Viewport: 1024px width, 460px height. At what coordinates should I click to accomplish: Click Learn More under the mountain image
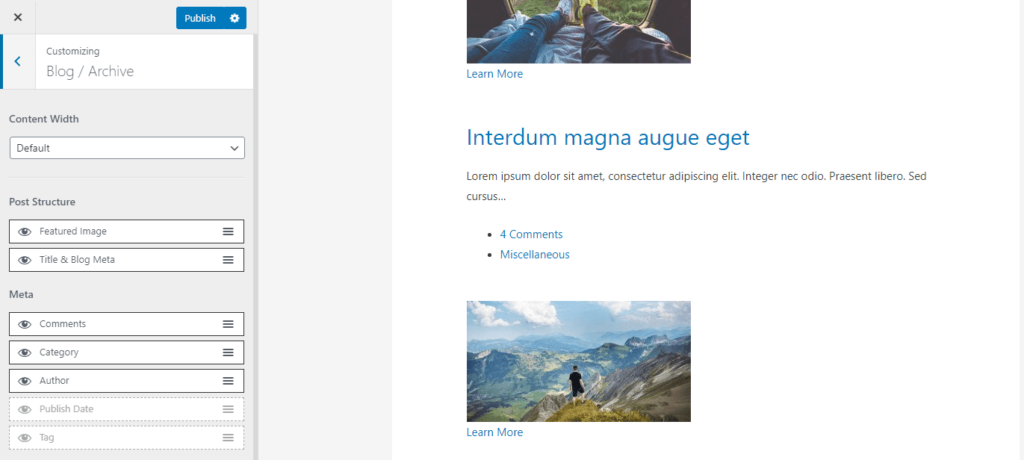point(494,432)
